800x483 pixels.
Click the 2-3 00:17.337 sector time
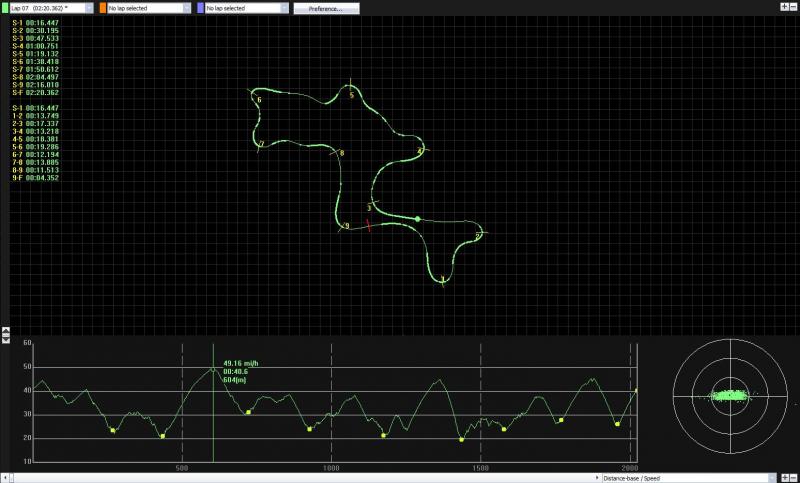coord(35,123)
